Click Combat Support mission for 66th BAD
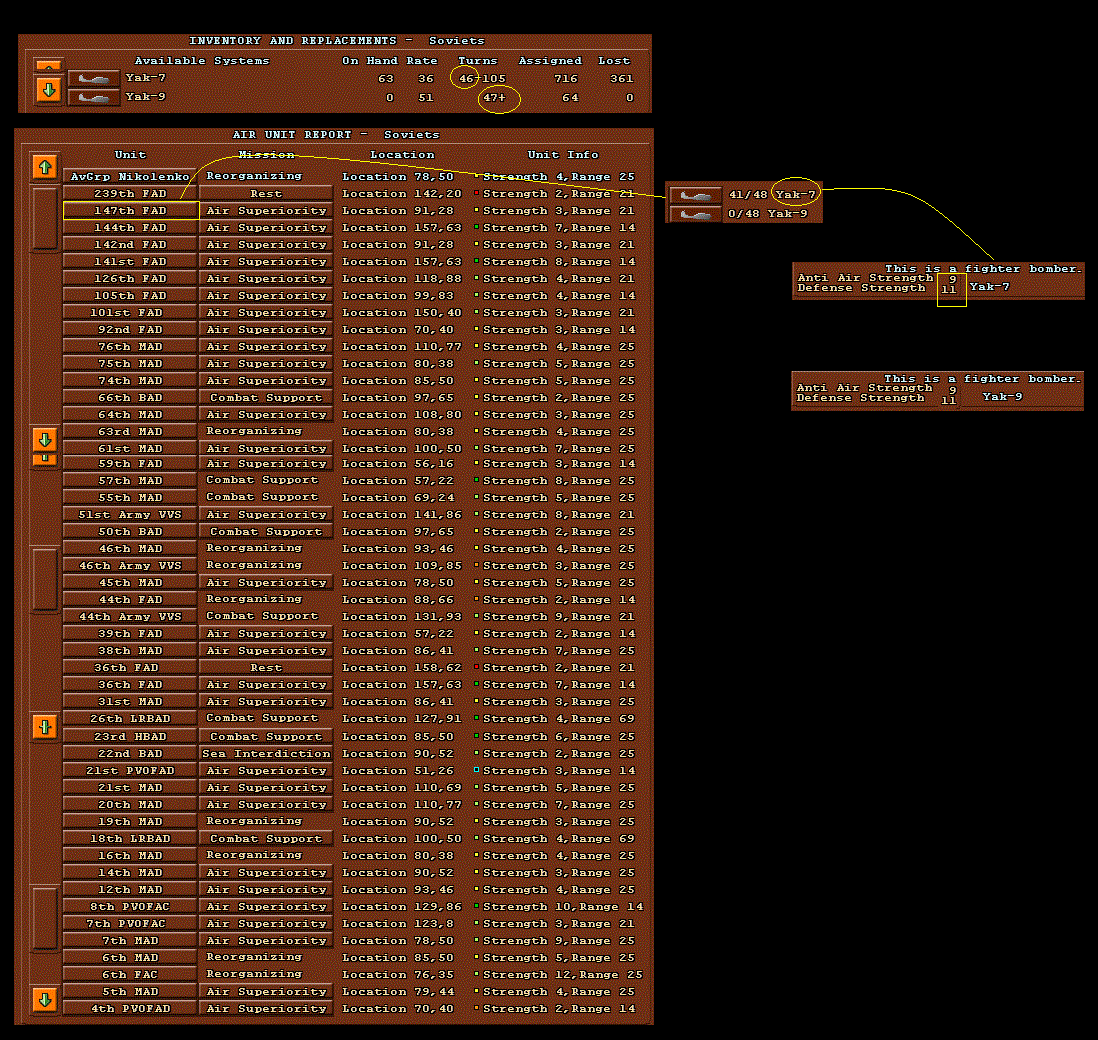1098x1040 pixels. [265, 397]
